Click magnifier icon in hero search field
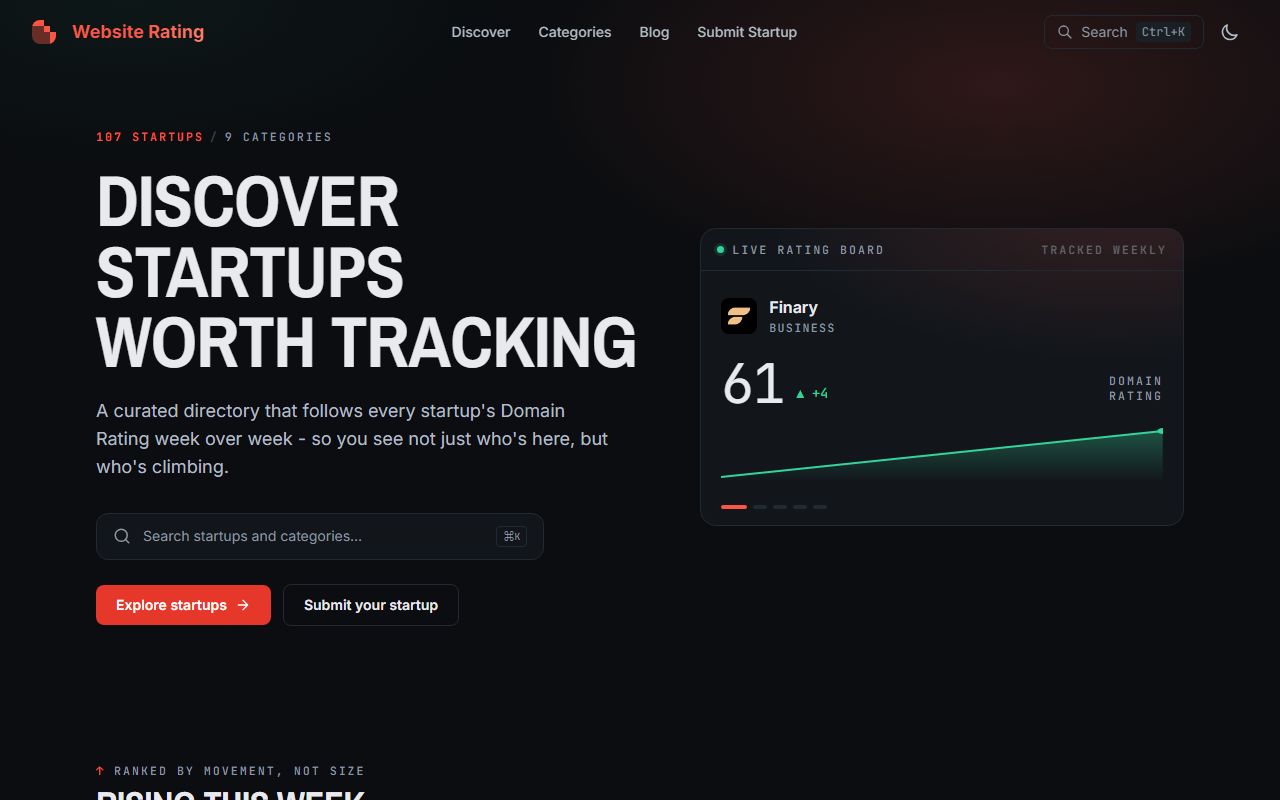This screenshot has width=1280, height=800. point(122,536)
